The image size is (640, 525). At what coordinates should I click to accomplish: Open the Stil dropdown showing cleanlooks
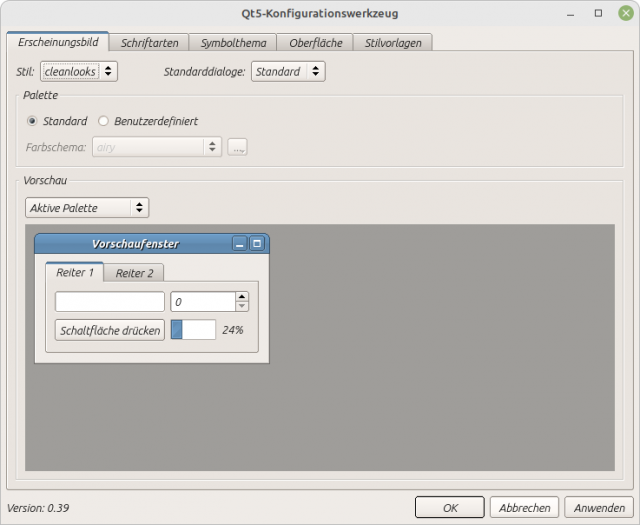pyautogui.click(x=79, y=71)
